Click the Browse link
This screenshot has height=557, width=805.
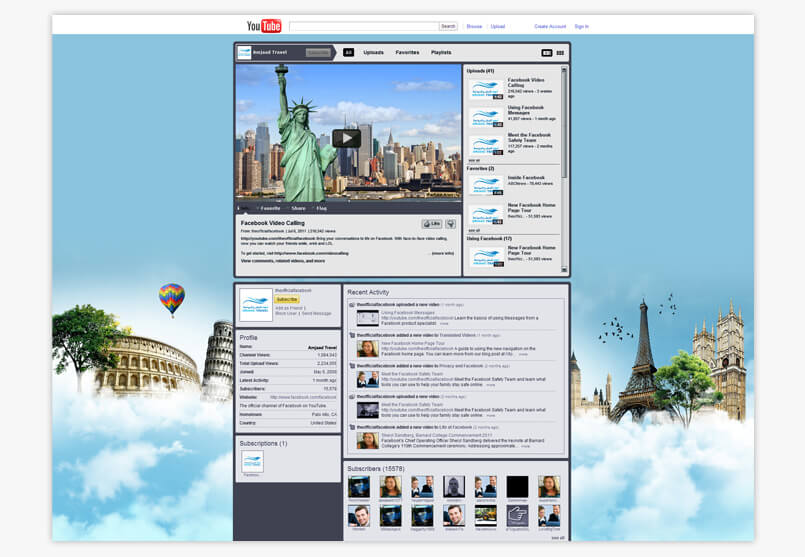(474, 26)
